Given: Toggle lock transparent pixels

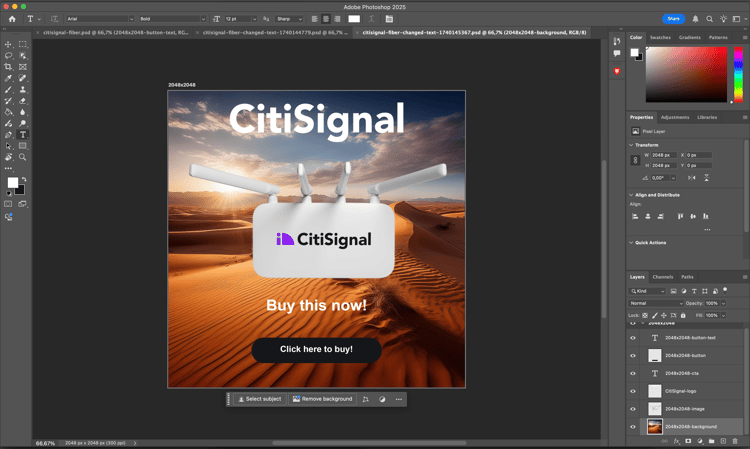Looking at the screenshot, I should [645, 315].
